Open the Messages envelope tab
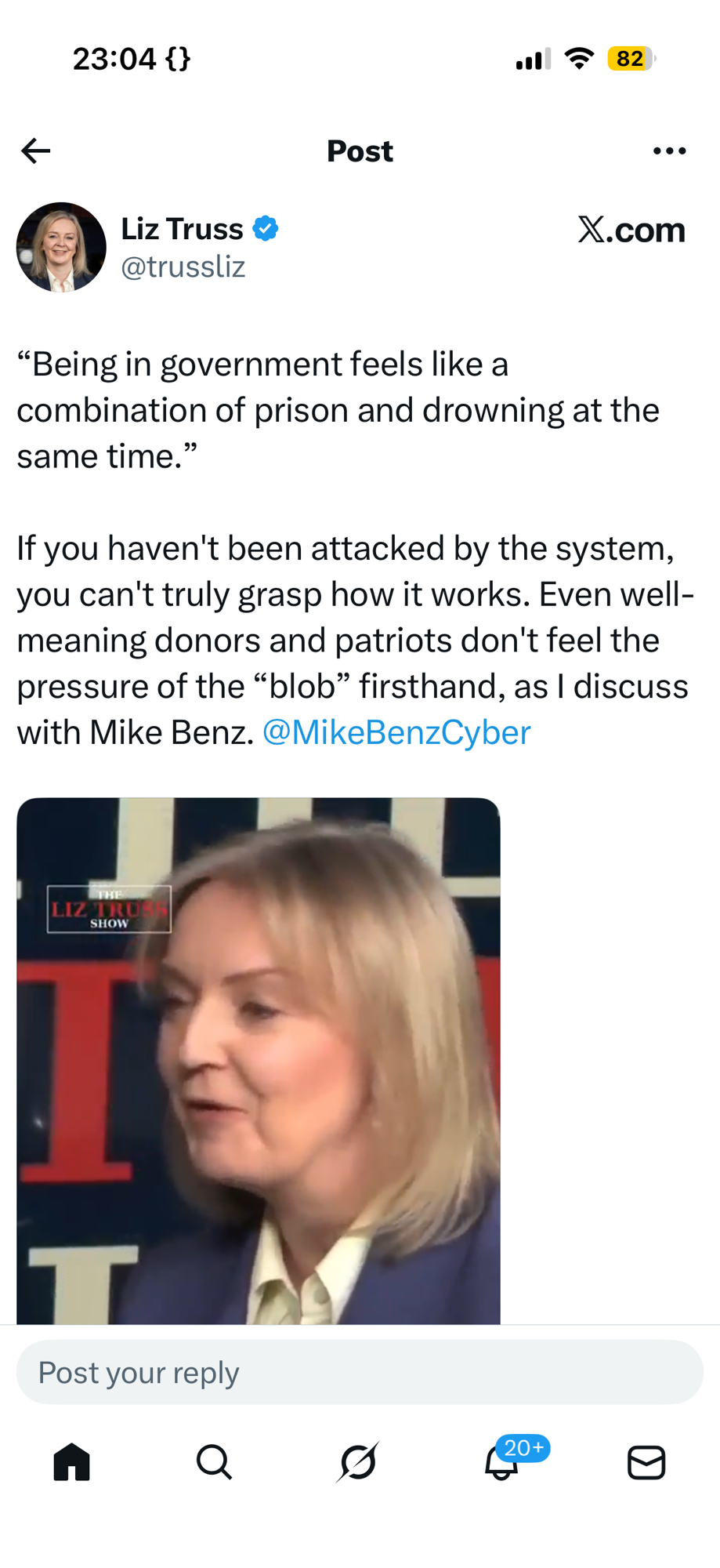Screen dimensions: 720x1568 (646, 1463)
